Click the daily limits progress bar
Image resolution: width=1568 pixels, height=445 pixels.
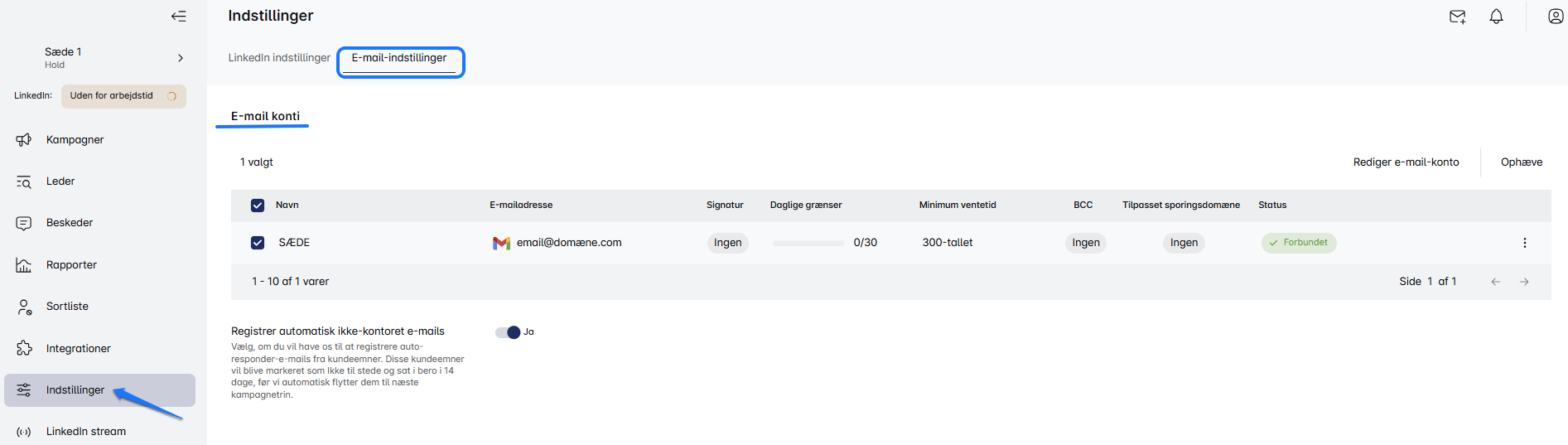tap(808, 243)
